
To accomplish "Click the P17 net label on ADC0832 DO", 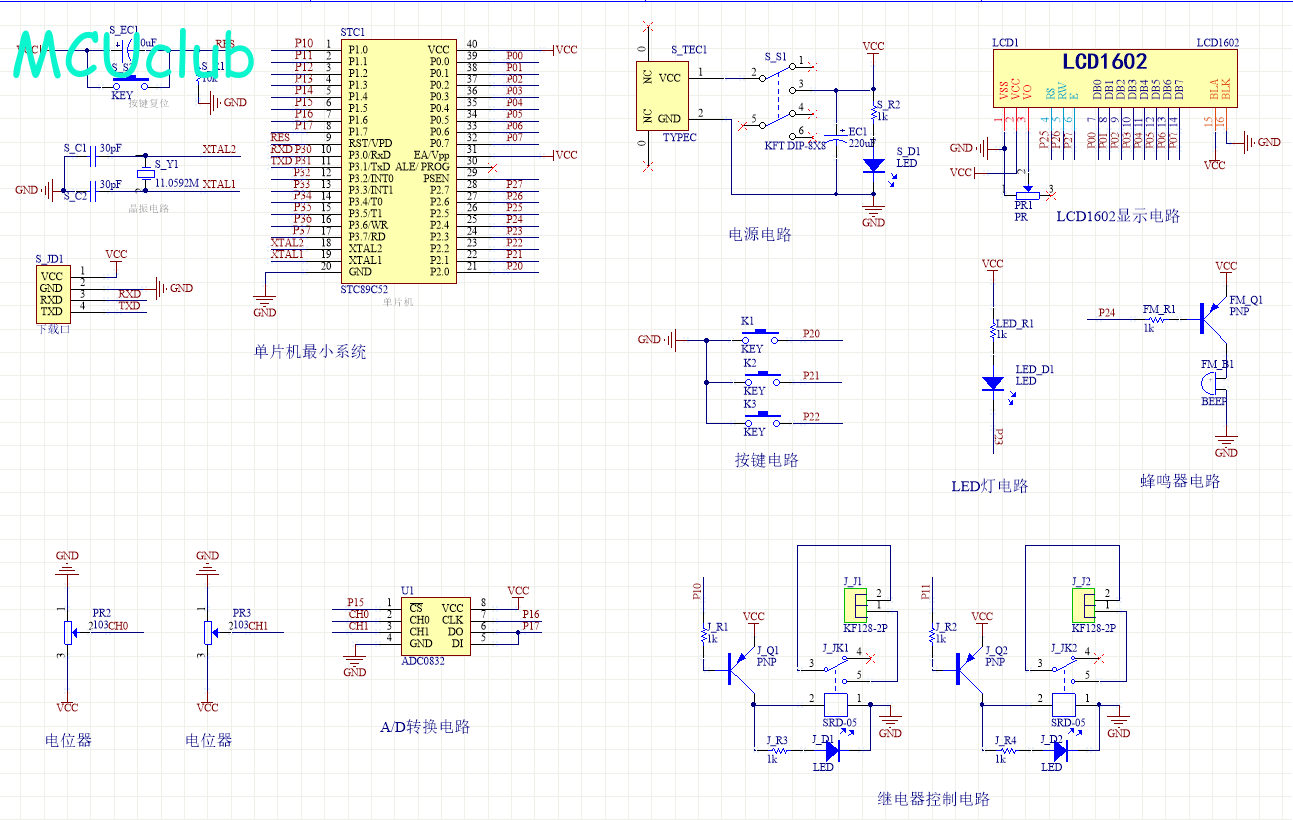I will [531, 627].
